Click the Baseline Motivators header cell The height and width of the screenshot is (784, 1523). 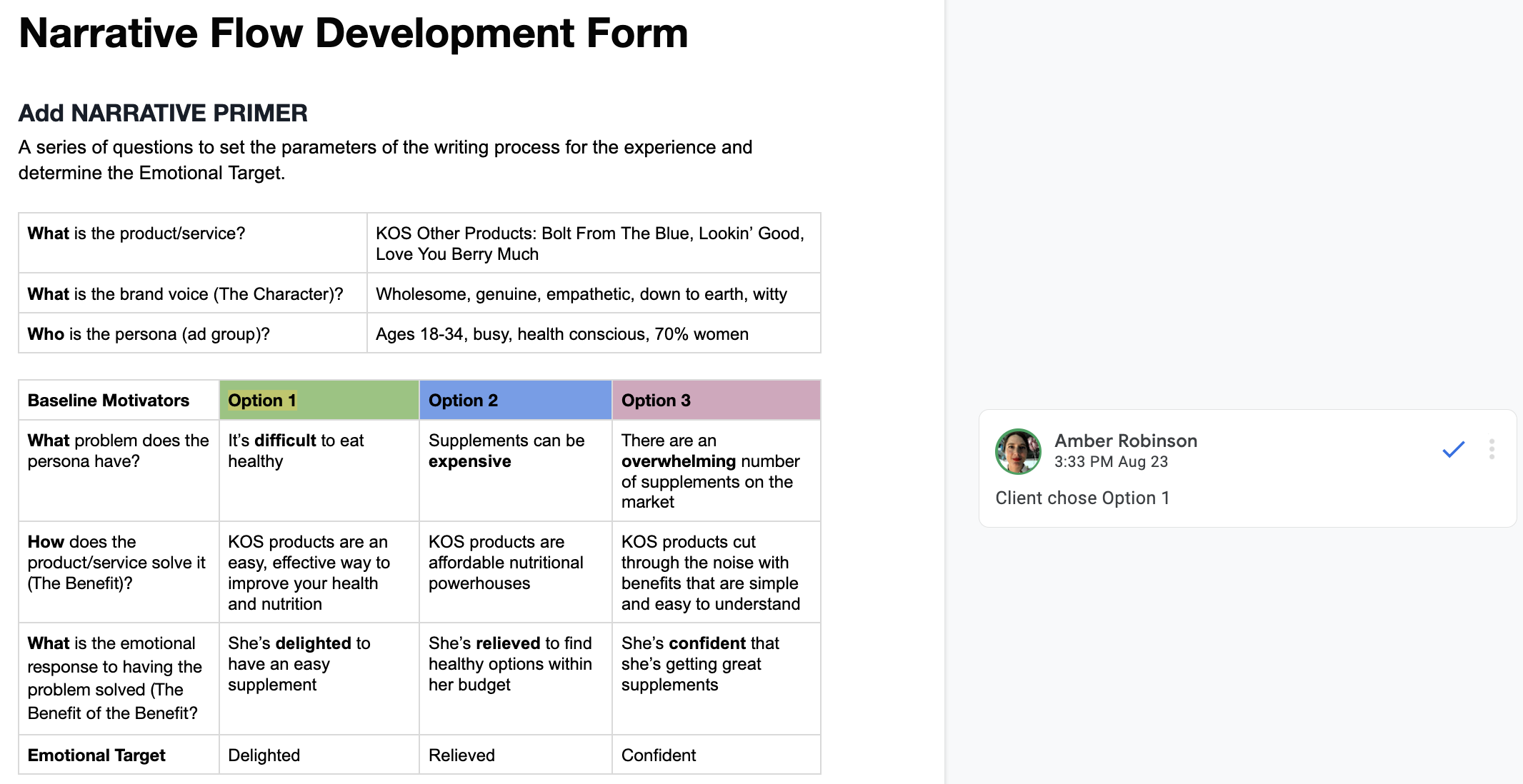119,400
